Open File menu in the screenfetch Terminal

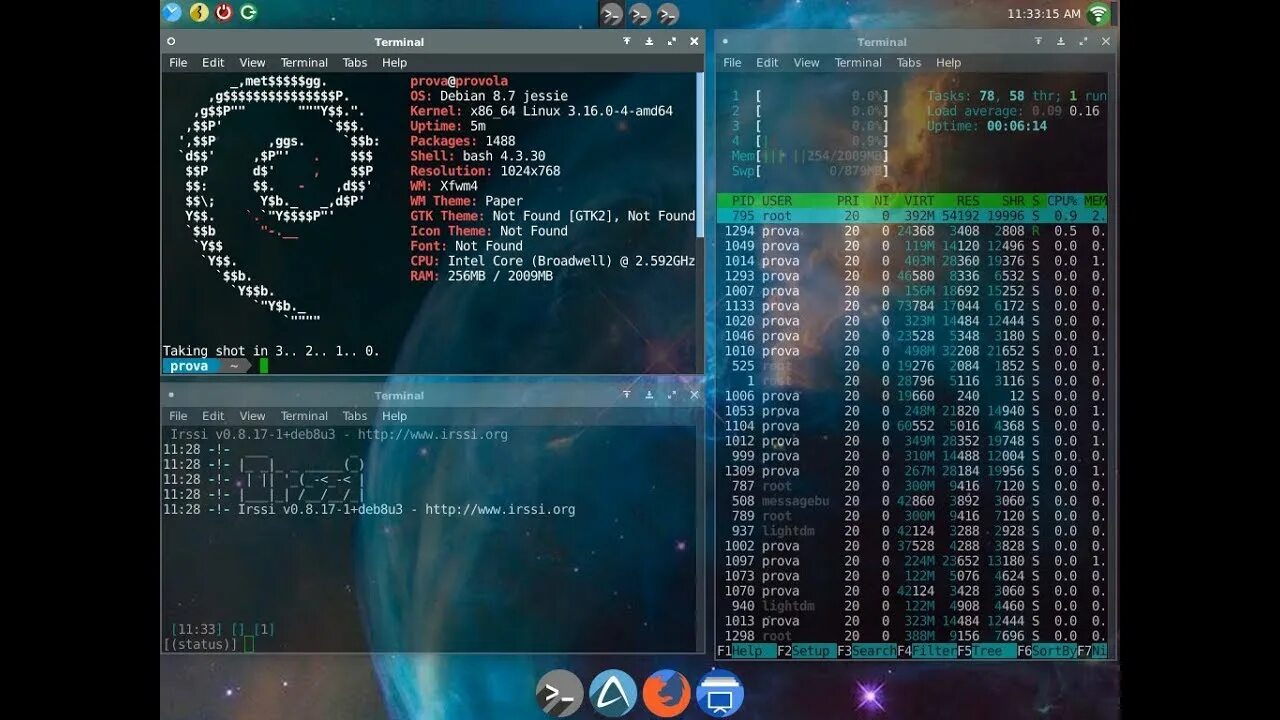178,62
